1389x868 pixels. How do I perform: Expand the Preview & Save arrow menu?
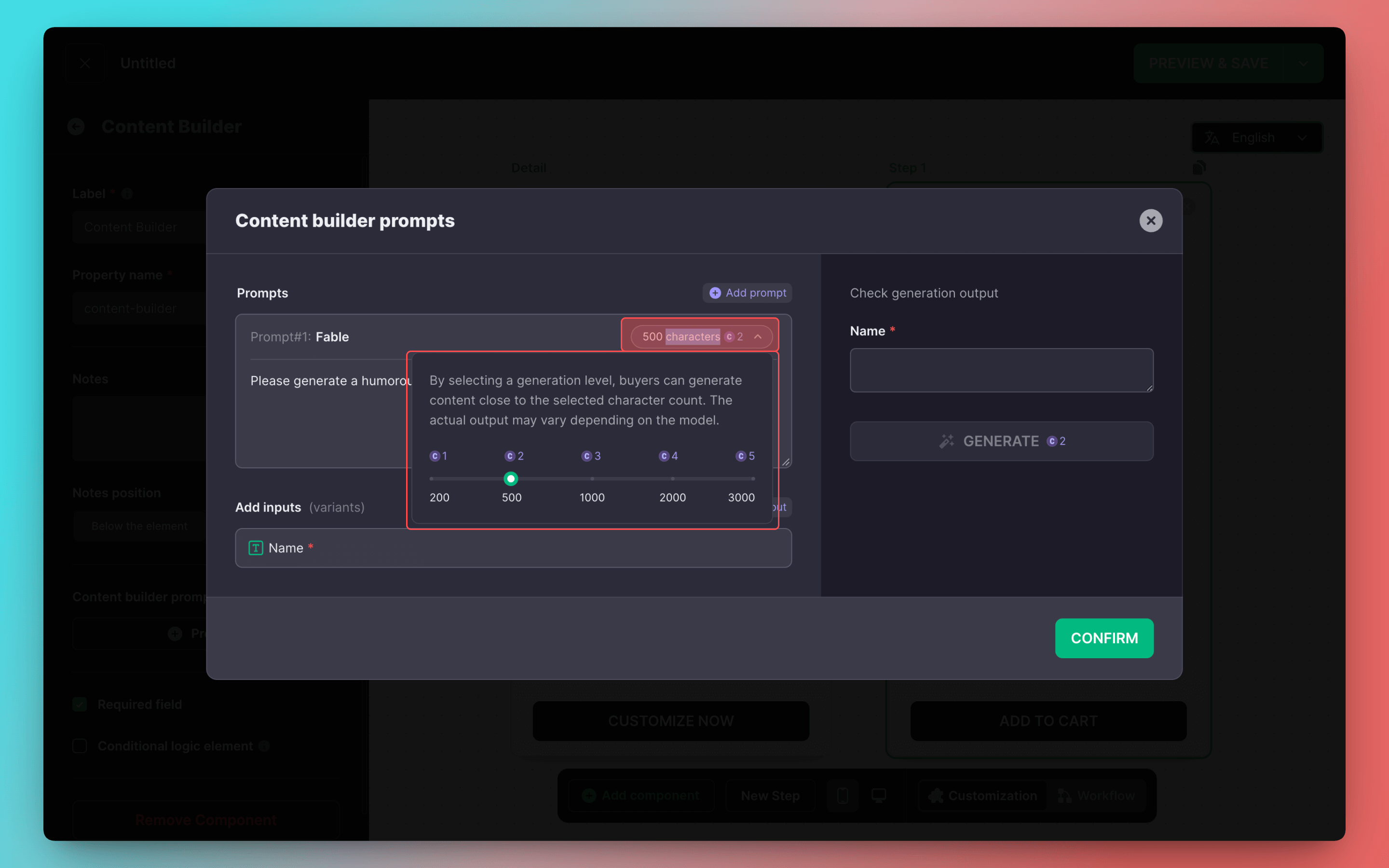coord(1304,63)
